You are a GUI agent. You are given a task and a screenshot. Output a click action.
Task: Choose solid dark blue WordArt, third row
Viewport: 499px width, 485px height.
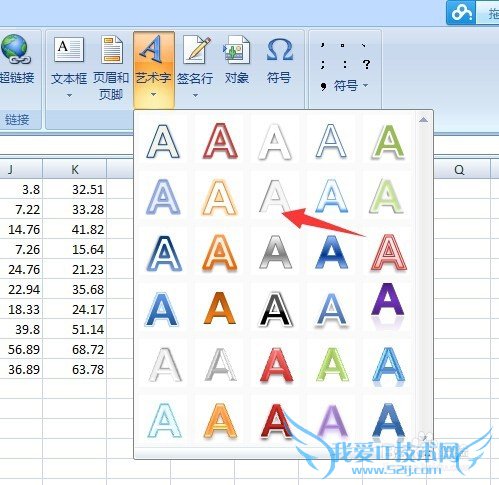pyautogui.click(x=332, y=252)
